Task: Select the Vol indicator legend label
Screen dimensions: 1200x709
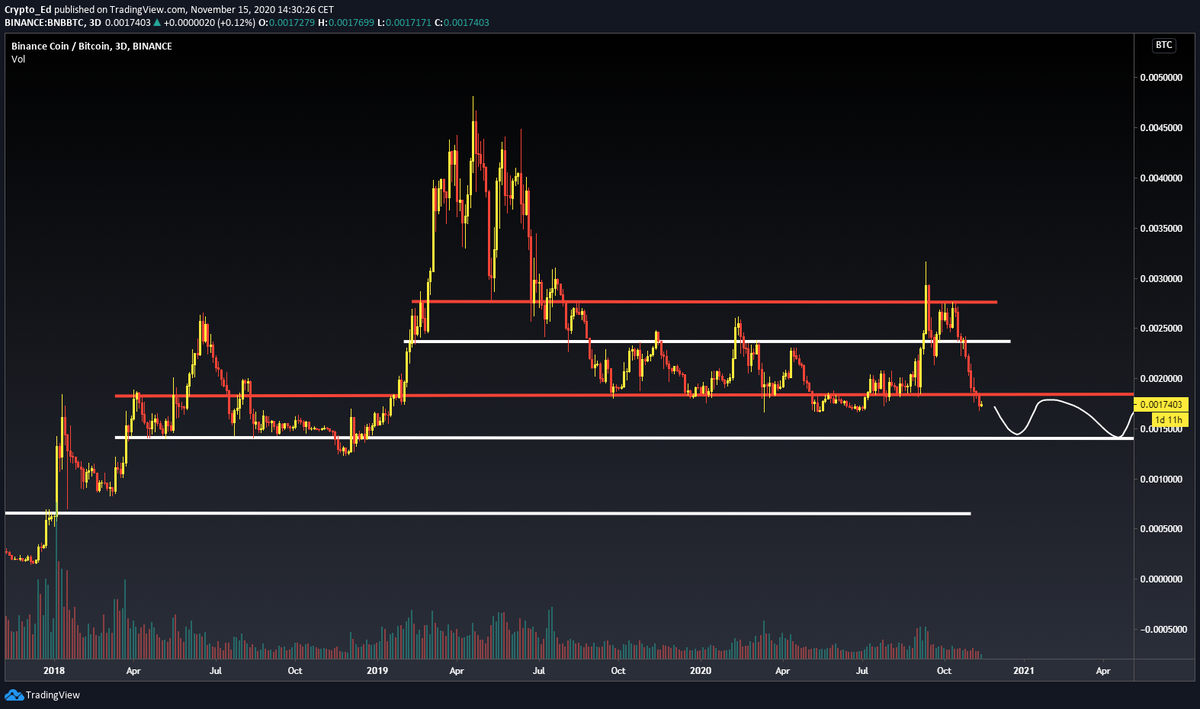Action: (x=18, y=60)
